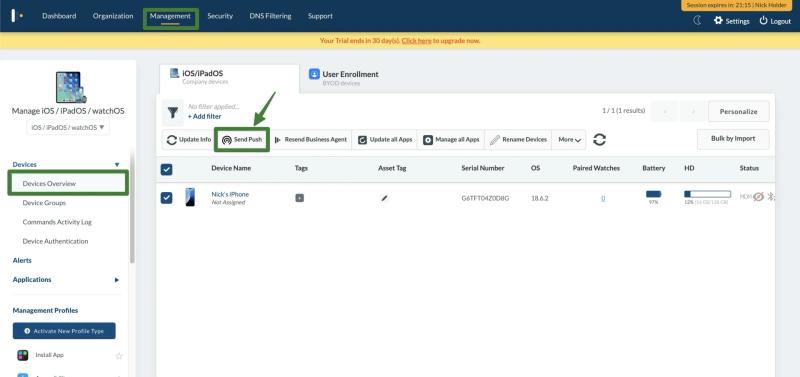The height and width of the screenshot is (377, 800).
Task: Click Activate New Profile Type button
Action: click(64, 331)
